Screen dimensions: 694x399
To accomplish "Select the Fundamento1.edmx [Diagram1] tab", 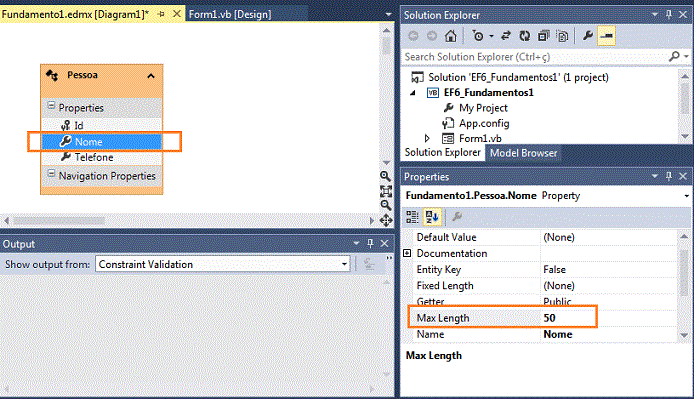I will [x=75, y=14].
